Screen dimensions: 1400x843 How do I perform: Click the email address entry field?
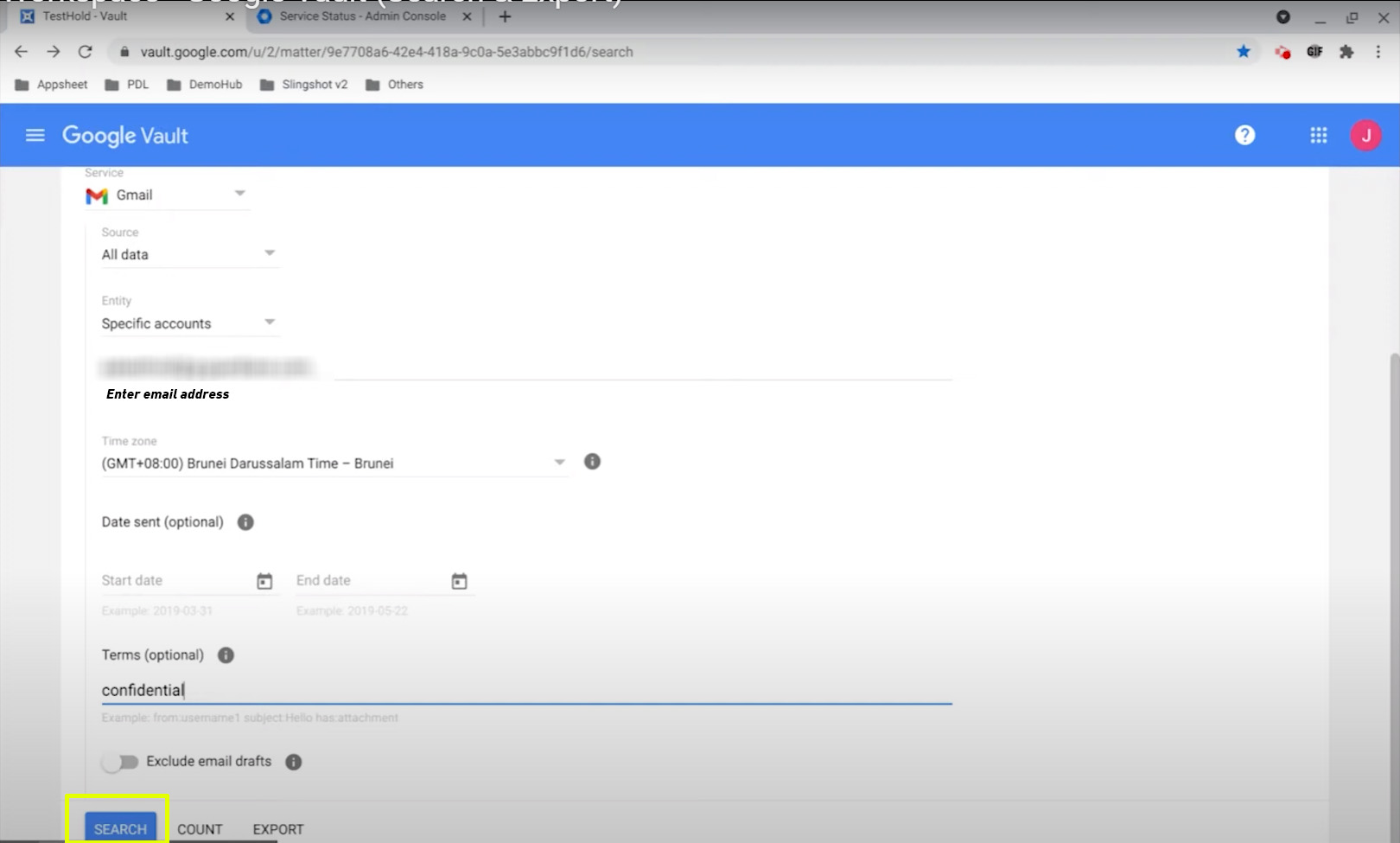pos(642,368)
